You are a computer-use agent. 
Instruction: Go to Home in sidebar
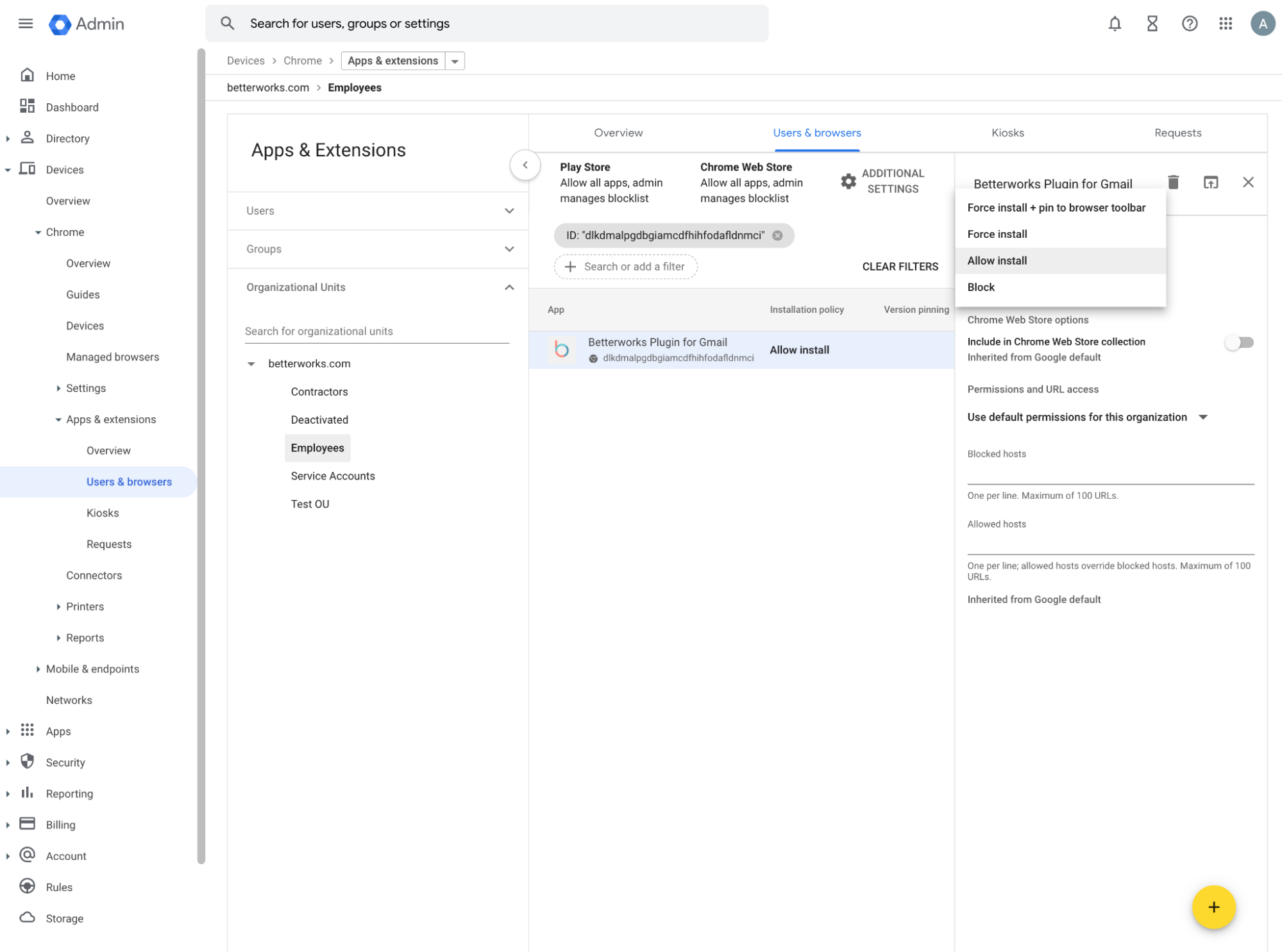(60, 76)
